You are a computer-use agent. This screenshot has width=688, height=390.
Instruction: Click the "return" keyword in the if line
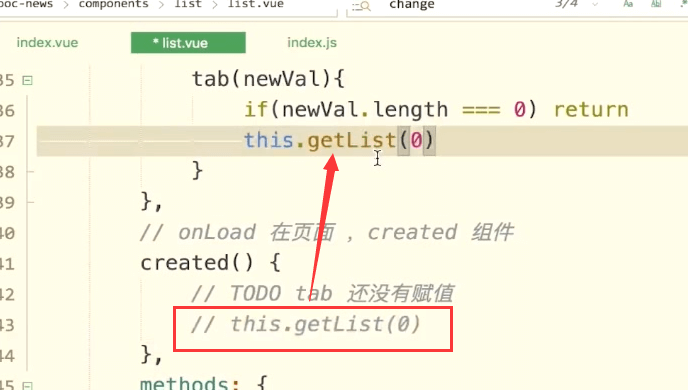pyautogui.click(x=591, y=110)
